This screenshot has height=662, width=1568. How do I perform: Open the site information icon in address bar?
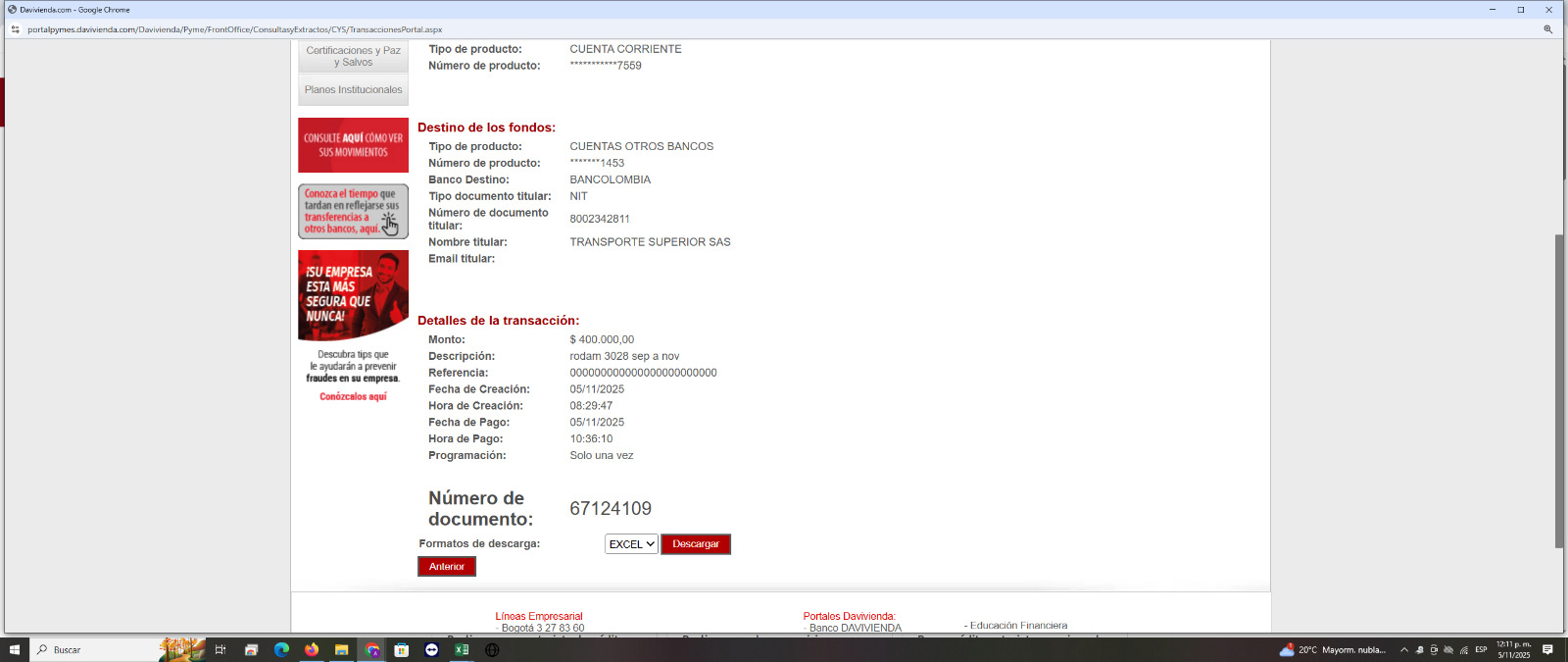(x=15, y=29)
